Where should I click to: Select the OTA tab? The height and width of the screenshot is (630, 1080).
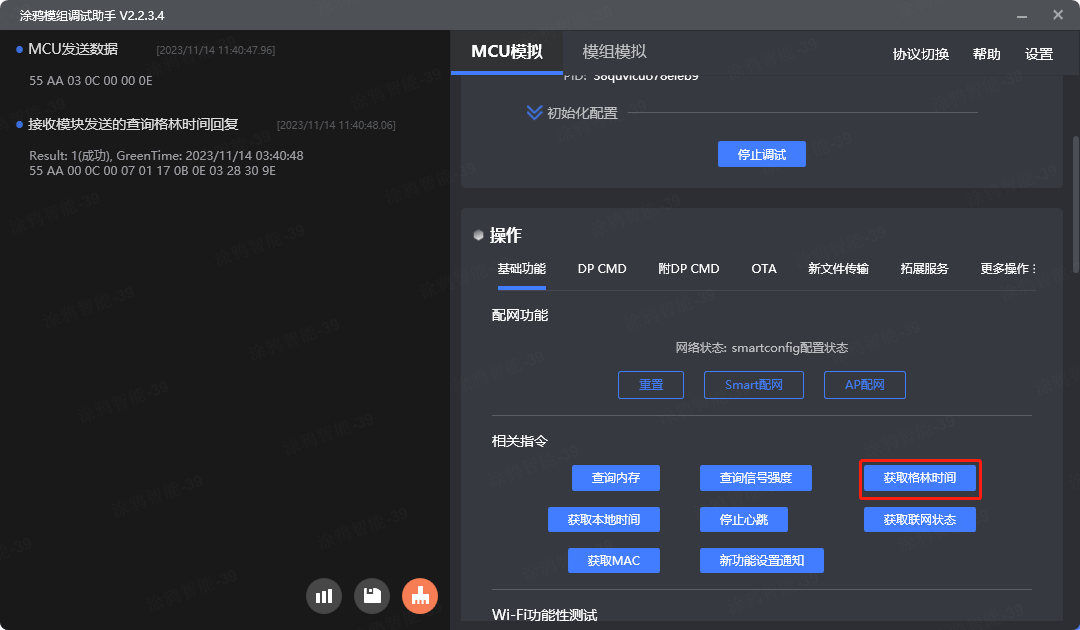pyautogui.click(x=764, y=268)
